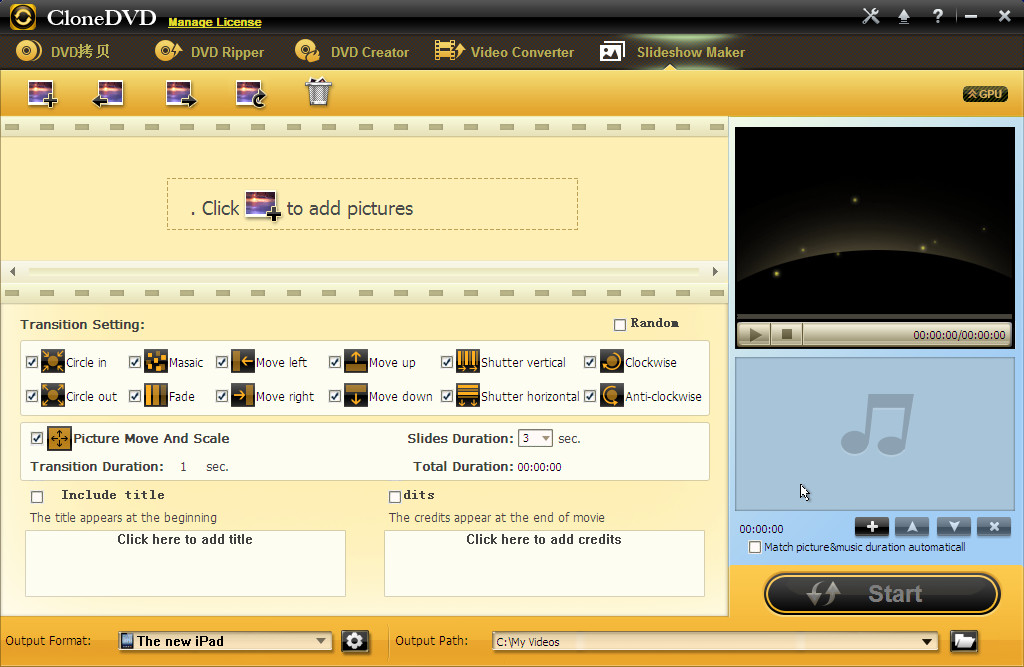Viewport: 1024px width, 667px height.
Task: Click the Shutter horizontal transition icon
Action: click(468, 396)
